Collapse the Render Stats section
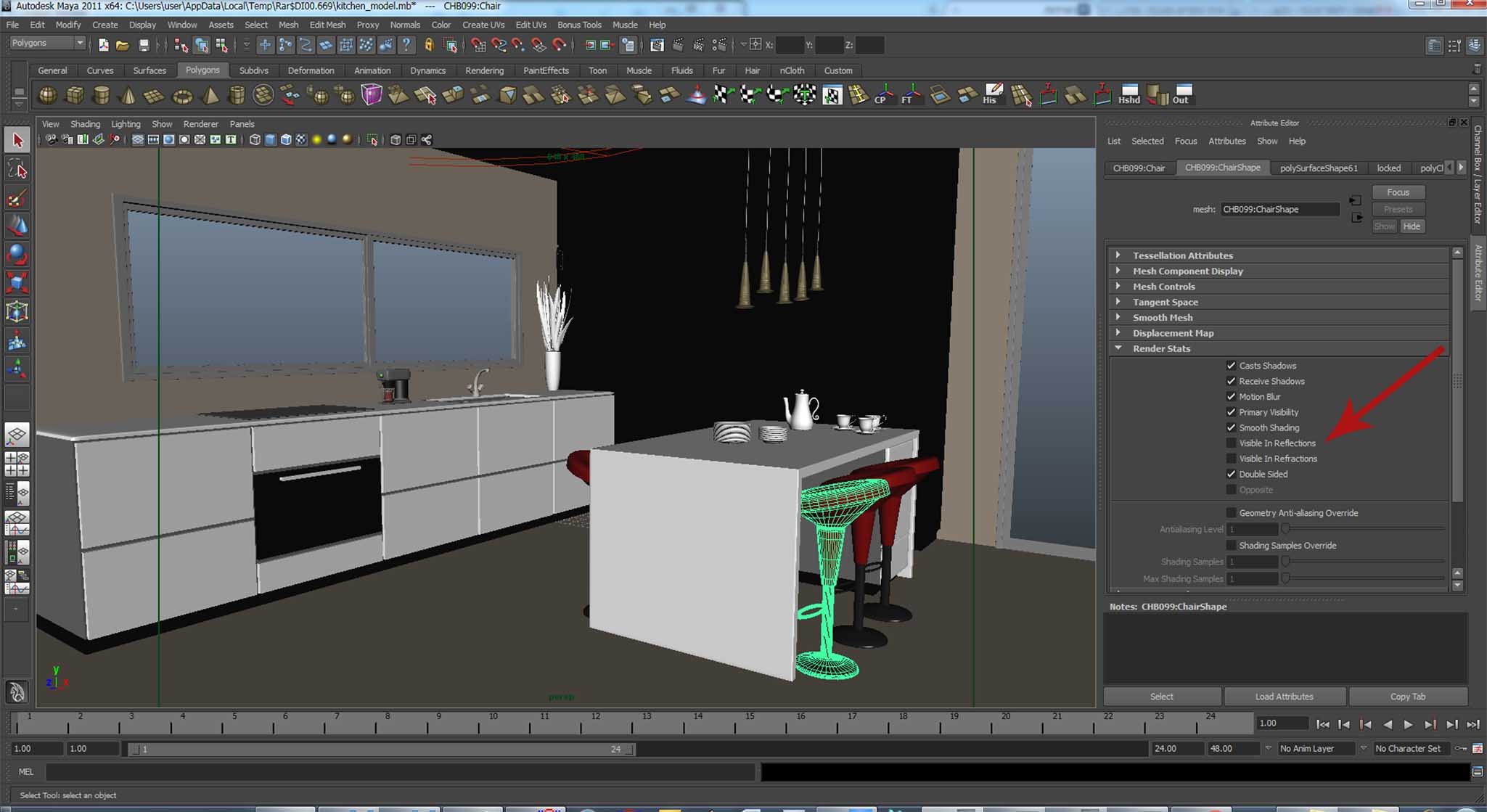Screen dimensions: 1487x812 pos(1161,348)
